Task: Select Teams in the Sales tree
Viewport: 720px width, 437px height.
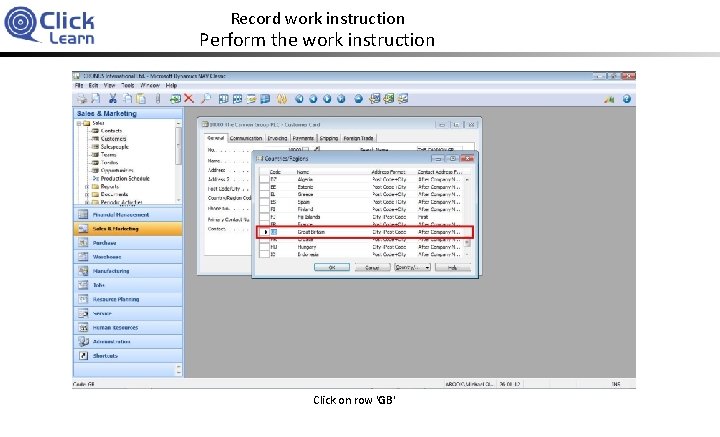Action: pos(108,155)
